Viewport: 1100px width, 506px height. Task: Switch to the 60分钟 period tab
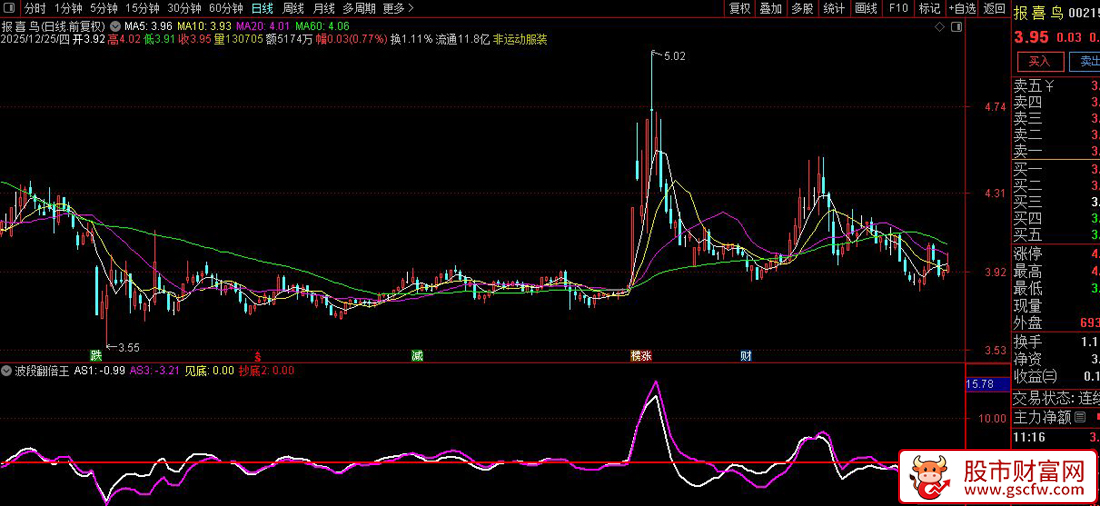[225, 8]
